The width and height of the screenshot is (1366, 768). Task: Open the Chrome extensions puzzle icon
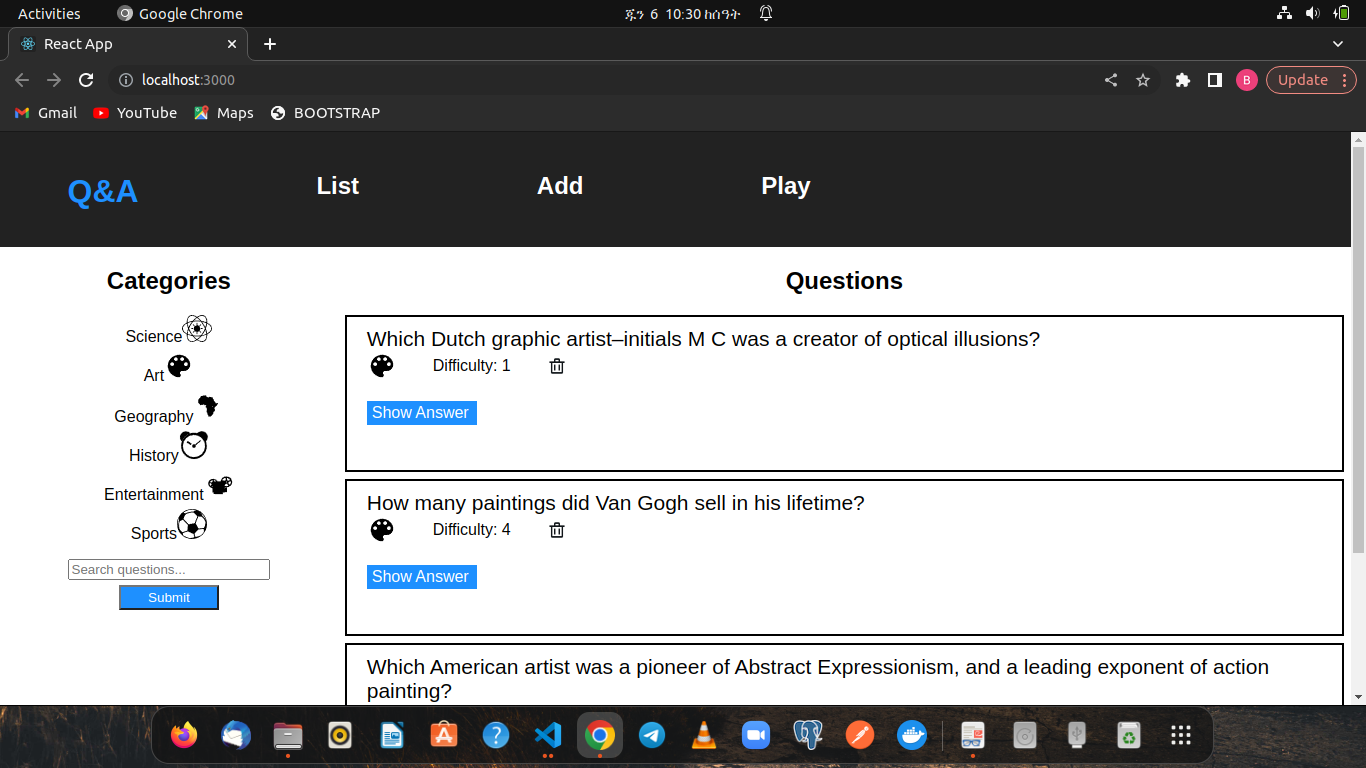(x=1183, y=80)
